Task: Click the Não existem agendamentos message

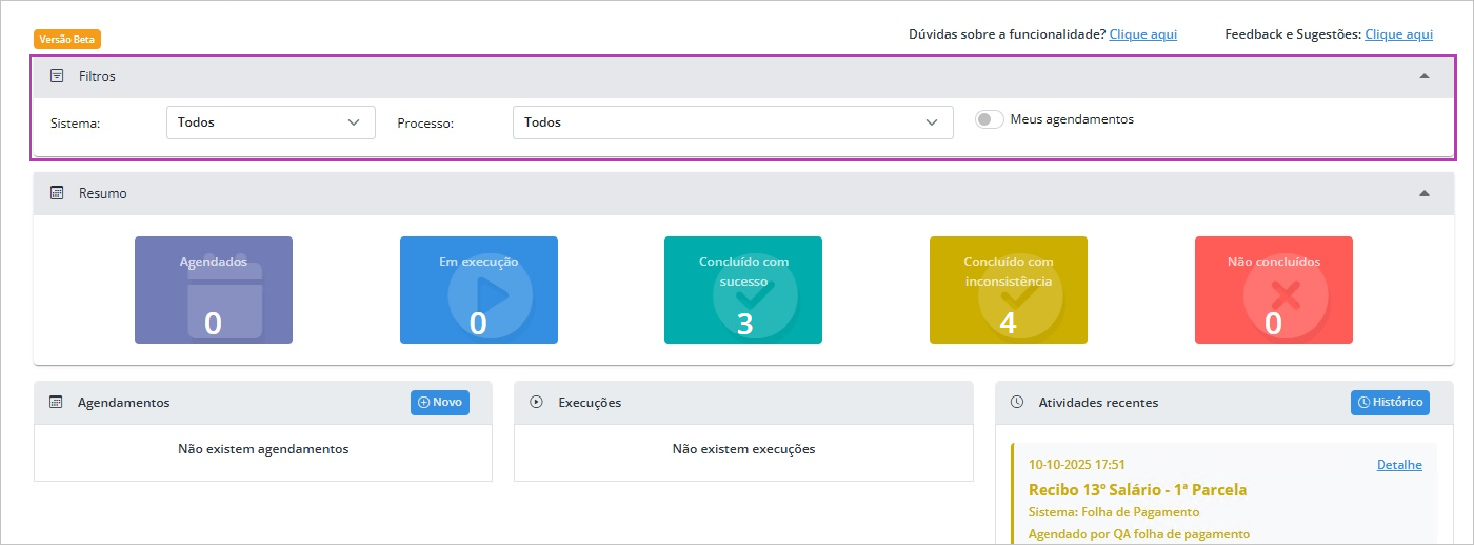Action: [263, 449]
